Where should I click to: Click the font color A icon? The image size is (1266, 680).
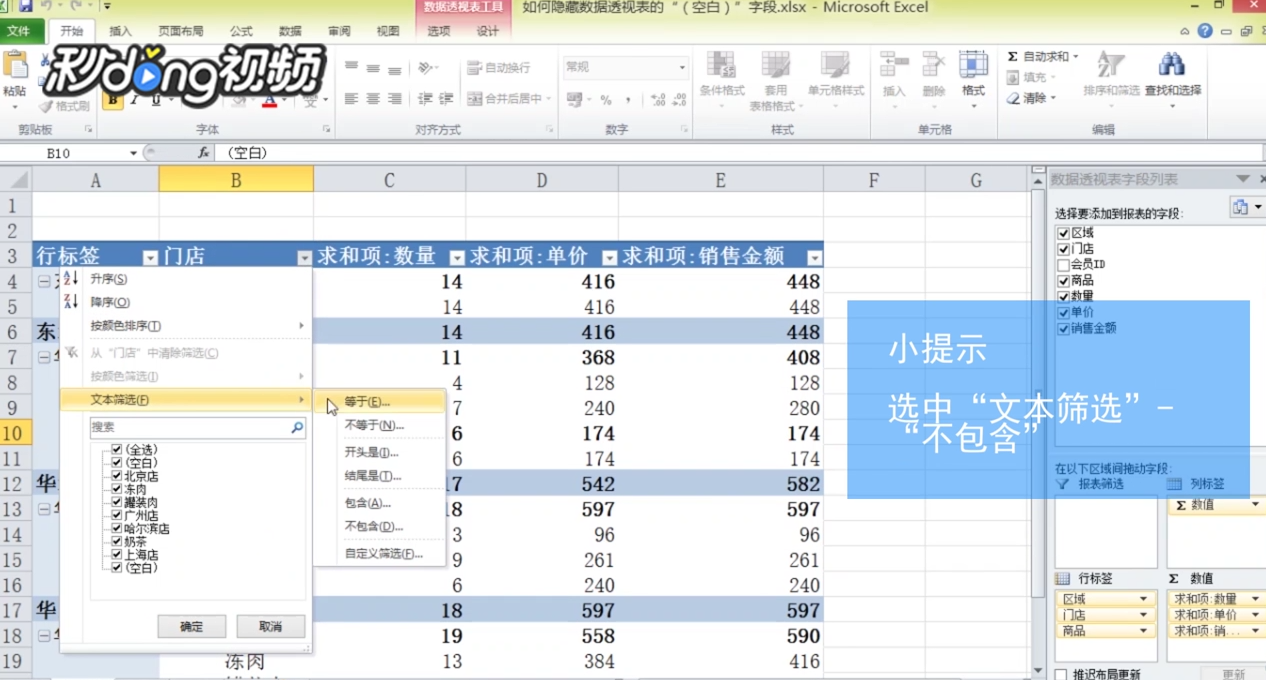(269, 100)
